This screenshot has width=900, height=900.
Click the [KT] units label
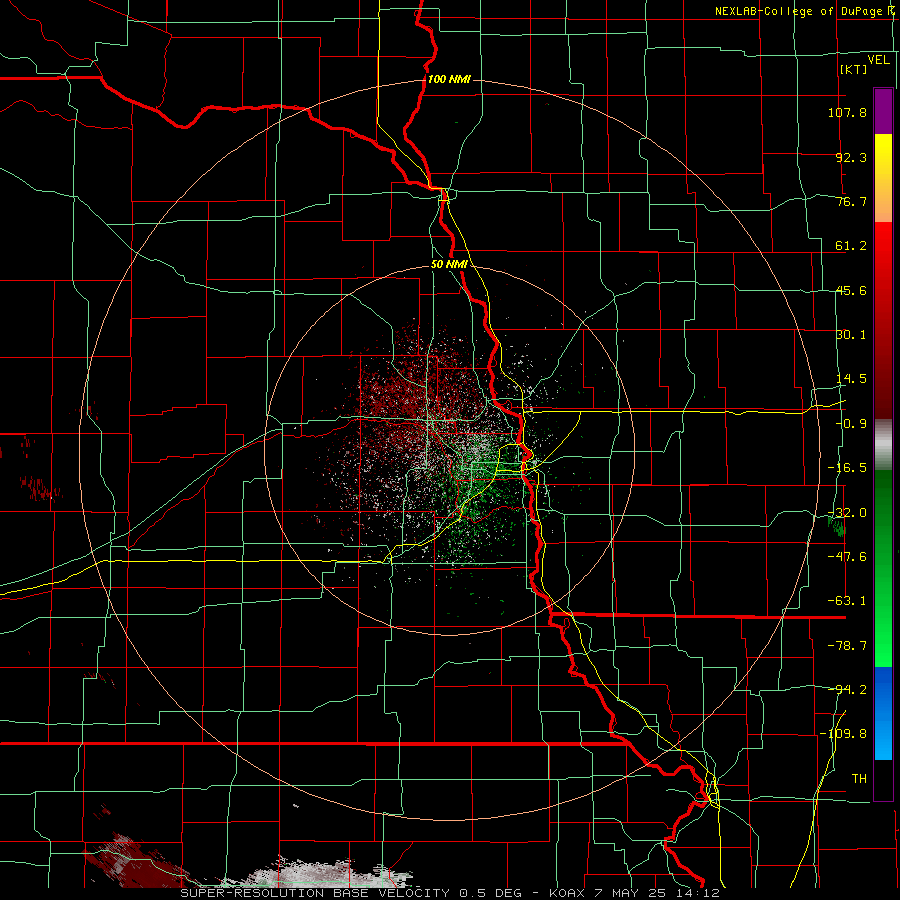[854, 69]
